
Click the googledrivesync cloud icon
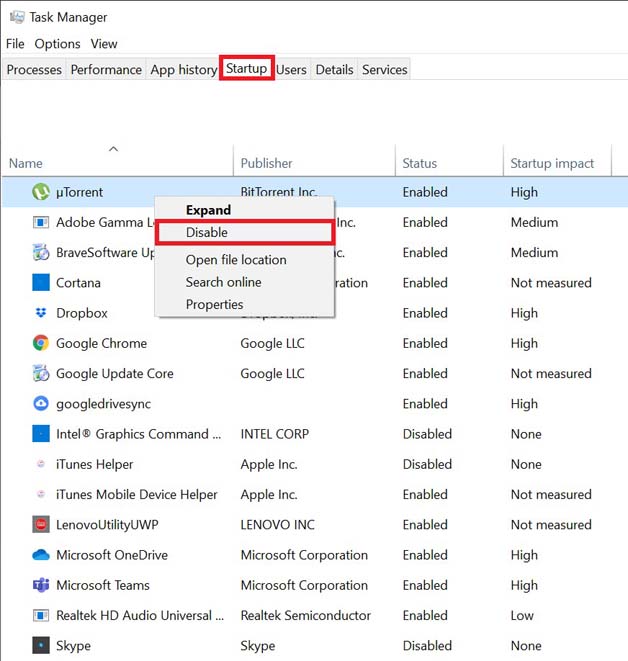click(41, 404)
